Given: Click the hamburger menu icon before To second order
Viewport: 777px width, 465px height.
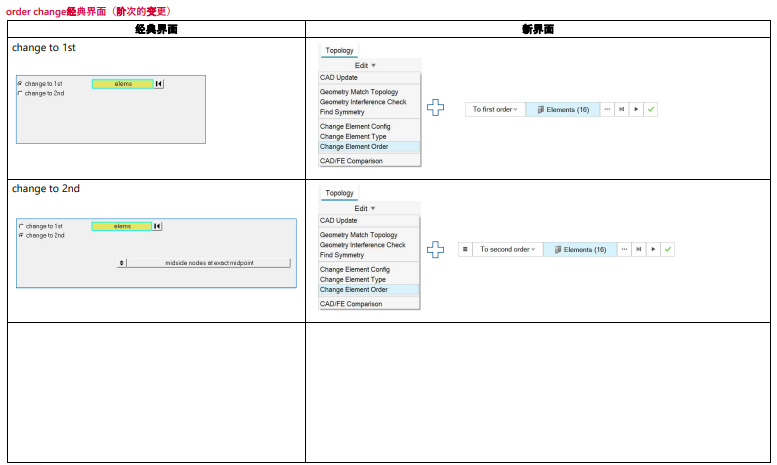Looking at the screenshot, I should tap(465, 249).
